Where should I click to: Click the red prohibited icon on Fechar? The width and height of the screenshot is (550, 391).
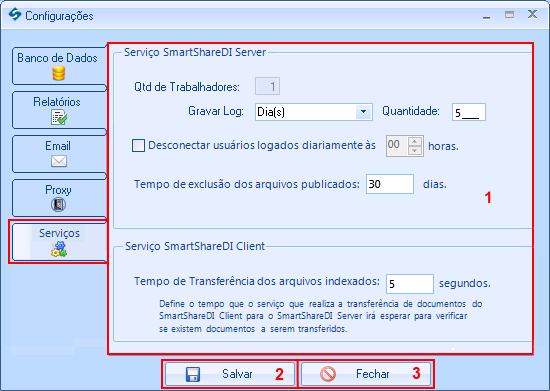point(328,374)
